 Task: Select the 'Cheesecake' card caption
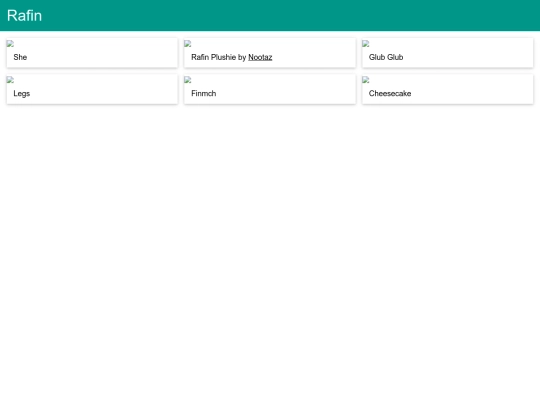pyautogui.click(x=390, y=94)
